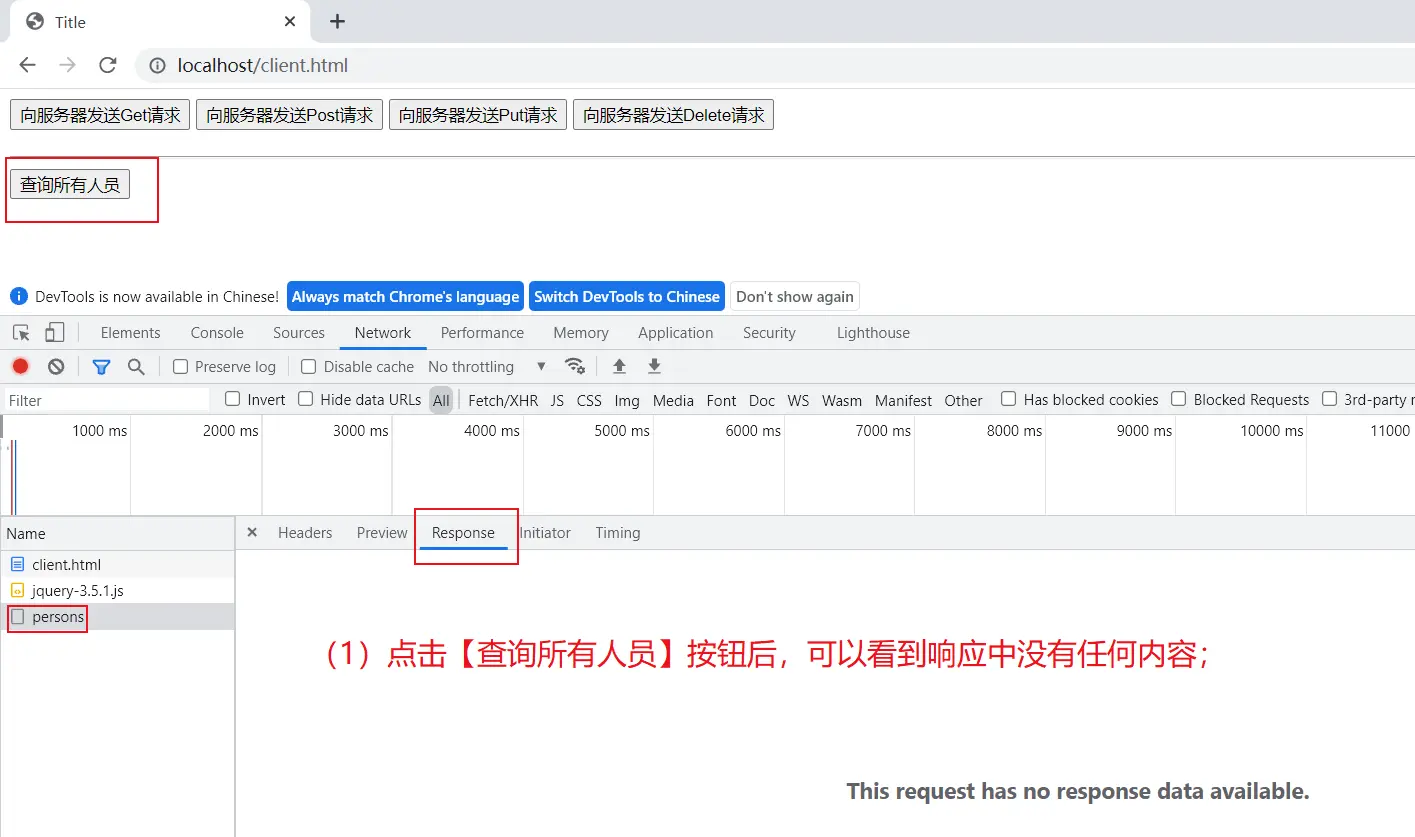This screenshot has height=837, width=1415.
Task: Open the No throttling dropdown
Action: tap(486, 367)
